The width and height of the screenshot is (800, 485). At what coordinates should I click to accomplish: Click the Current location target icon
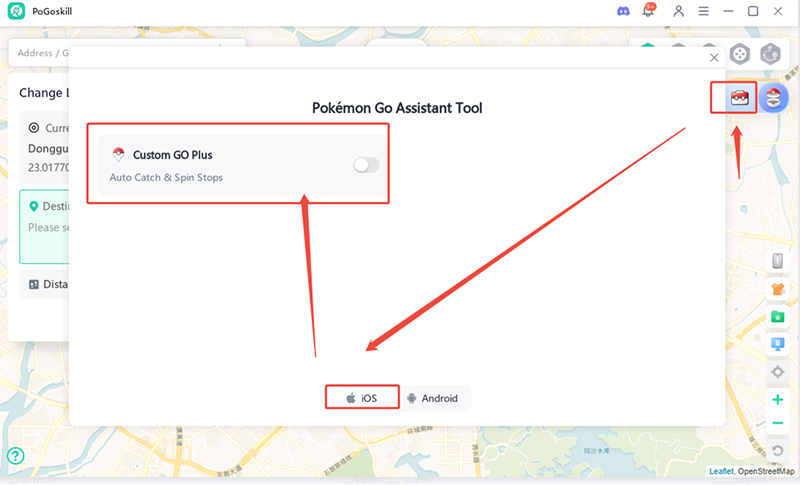click(34, 127)
